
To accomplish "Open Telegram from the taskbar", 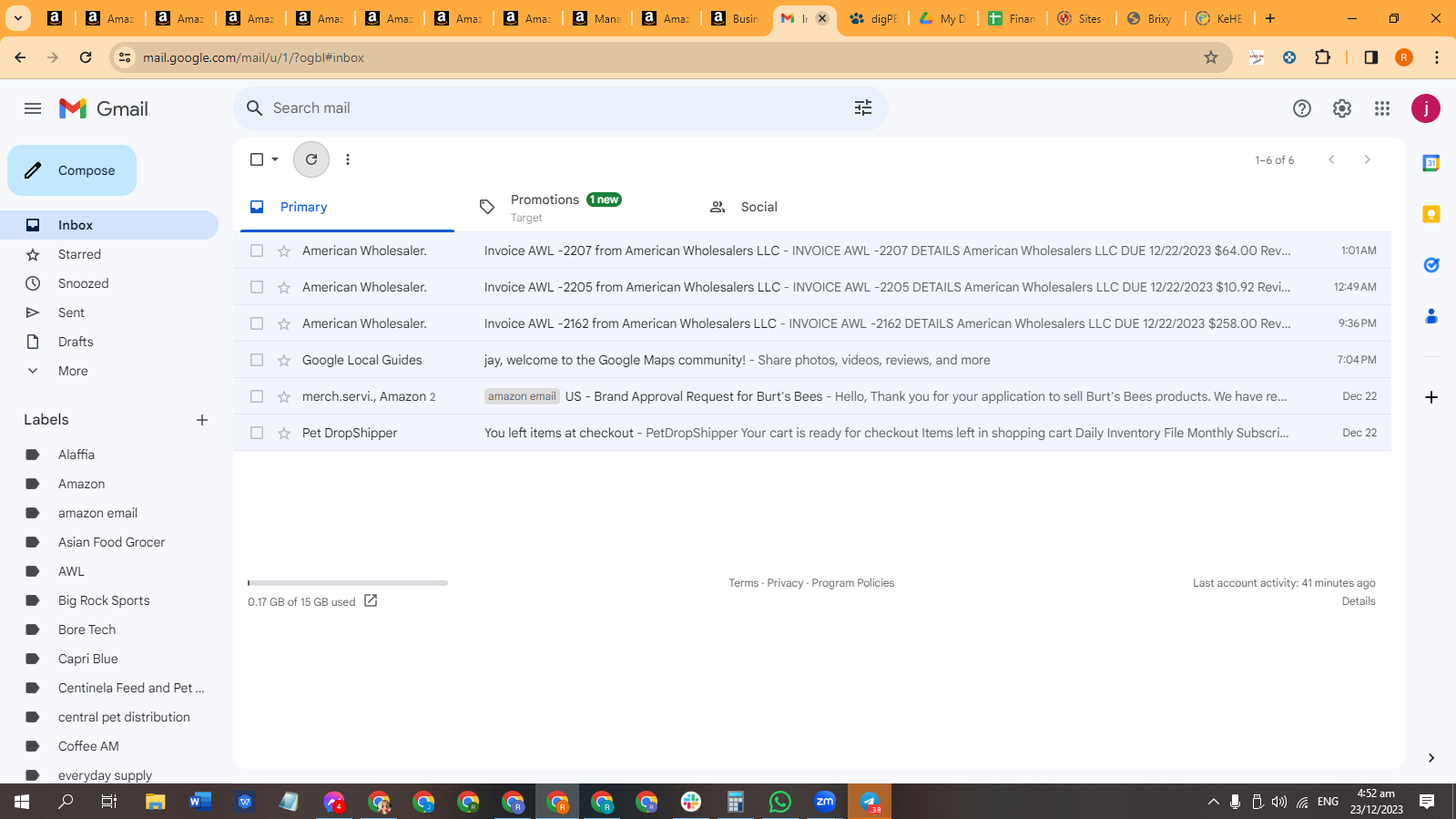I will coord(870,802).
